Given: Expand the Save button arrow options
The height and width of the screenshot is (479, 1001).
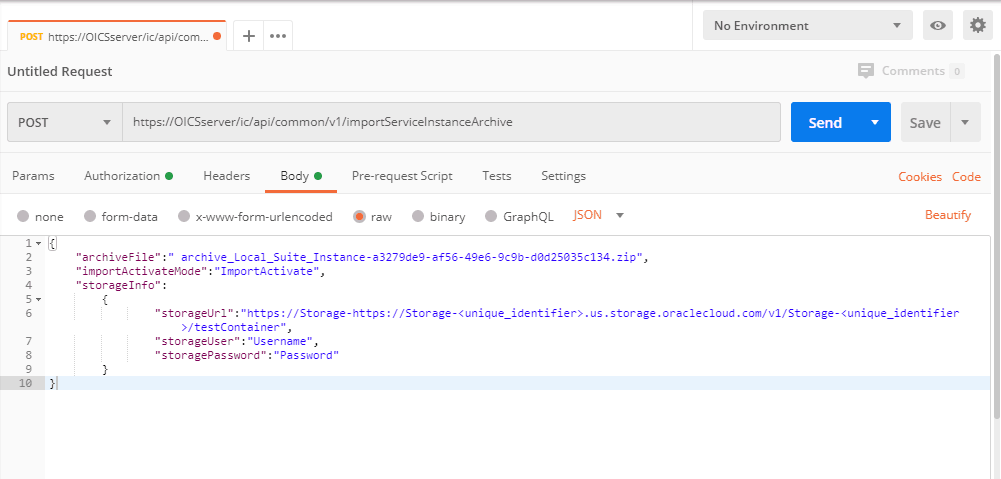Looking at the screenshot, I should tap(965, 122).
